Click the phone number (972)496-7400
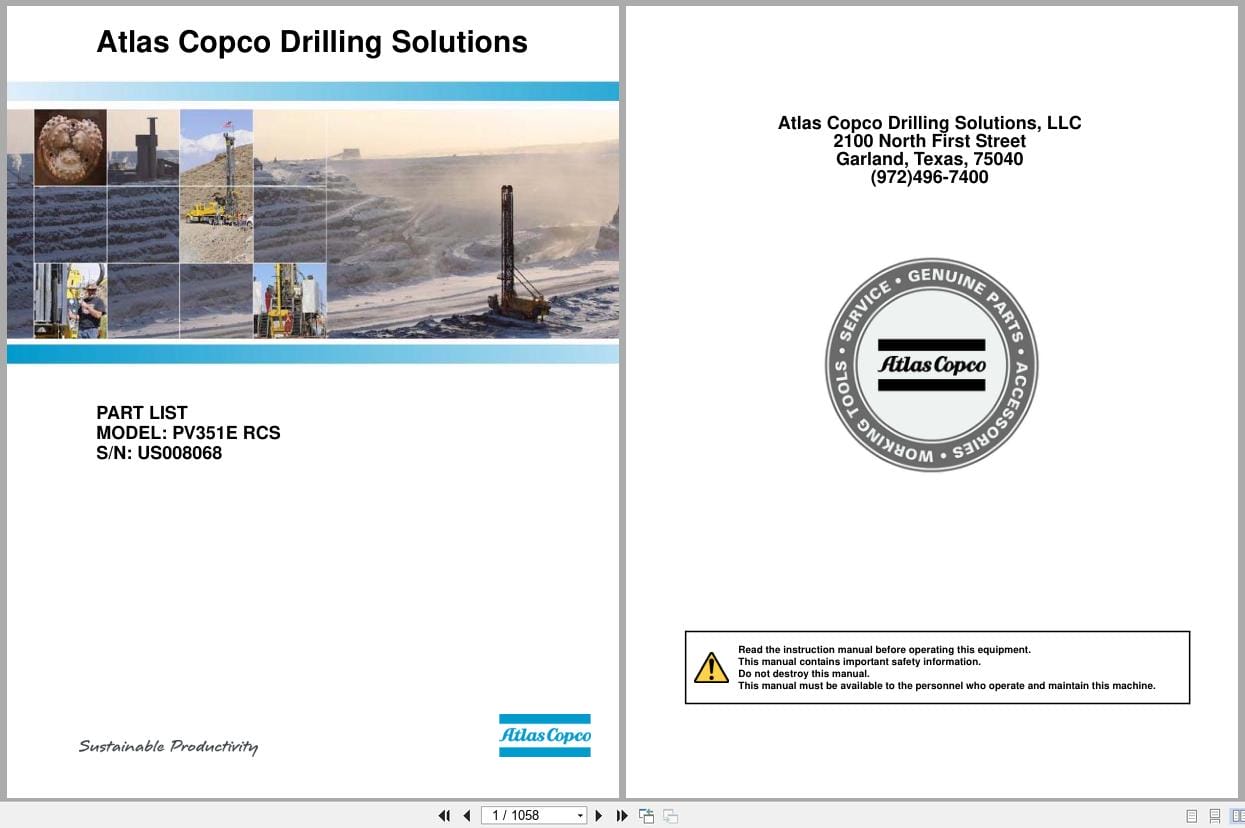The height and width of the screenshot is (828, 1245). (930, 177)
